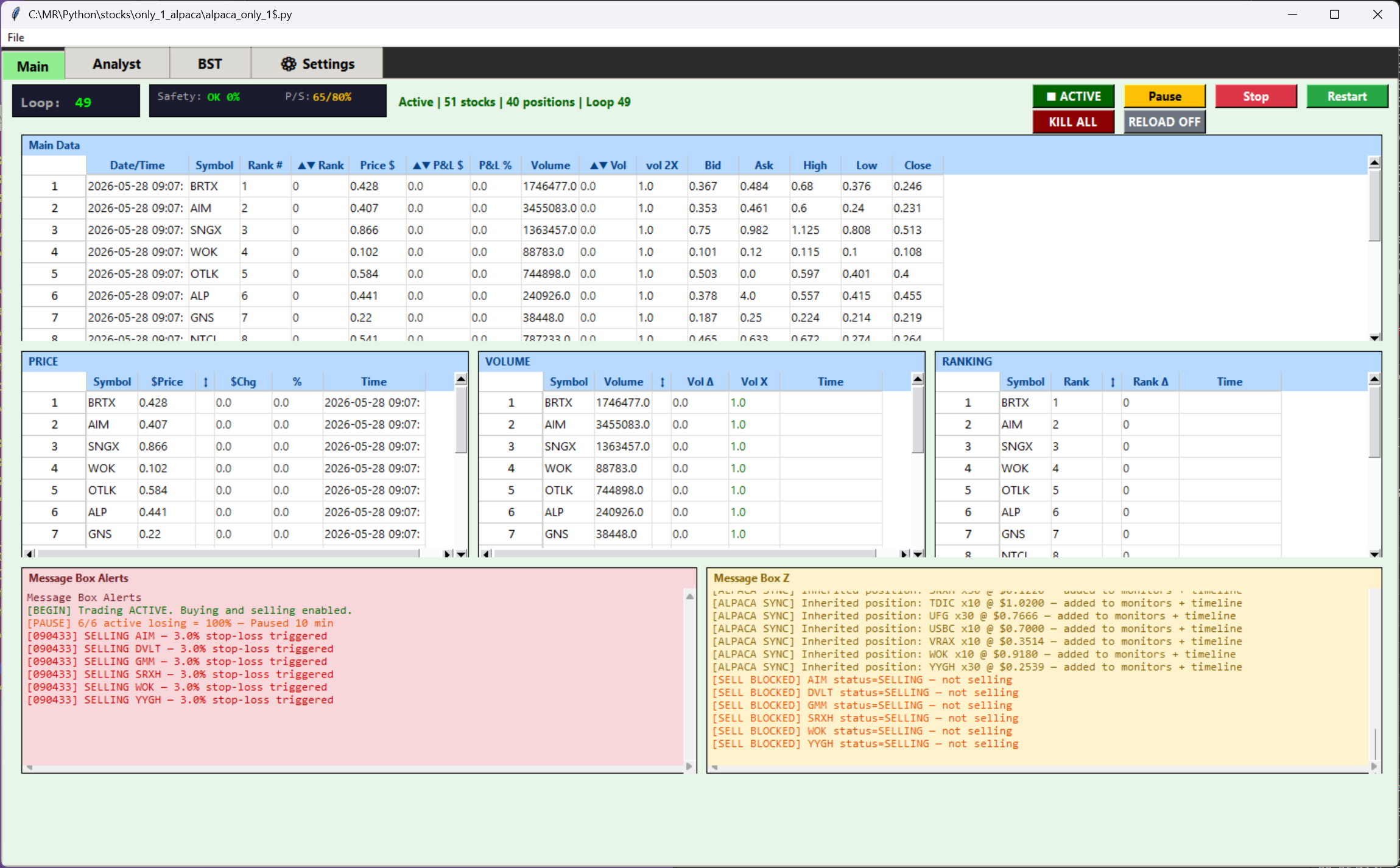Click the Main Data vertical scrollbar thumb

tap(1374, 205)
